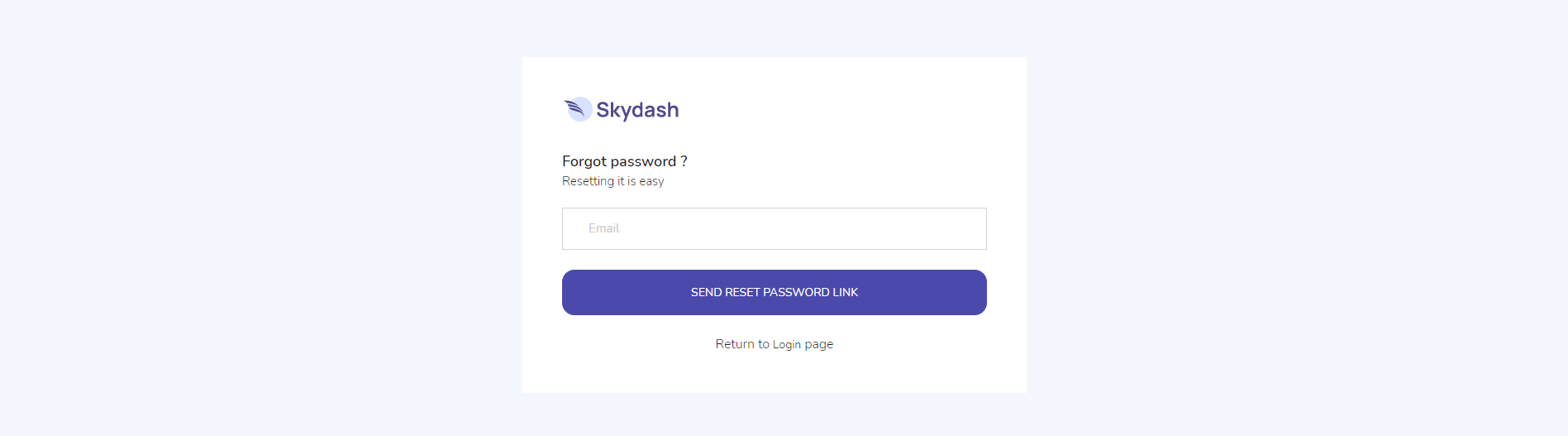Click the word "PASSWORD" on the purple button

(796, 292)
